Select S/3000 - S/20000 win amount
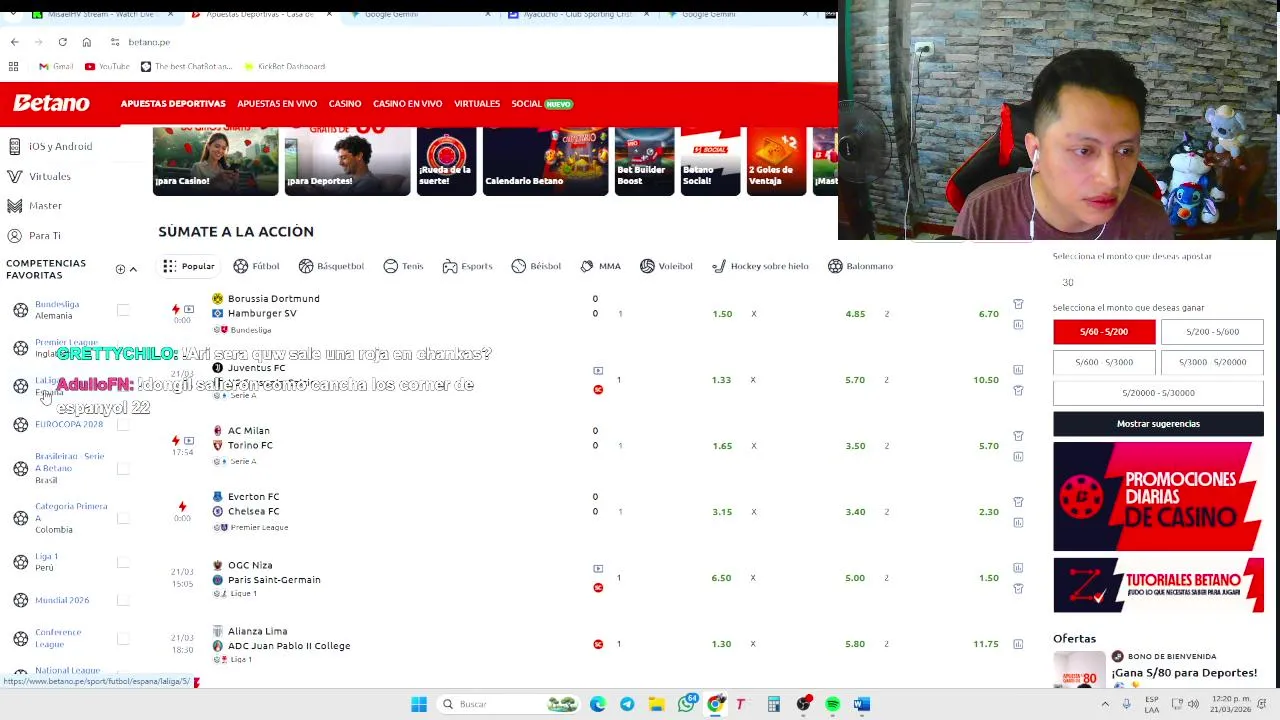 (1212, 362)
